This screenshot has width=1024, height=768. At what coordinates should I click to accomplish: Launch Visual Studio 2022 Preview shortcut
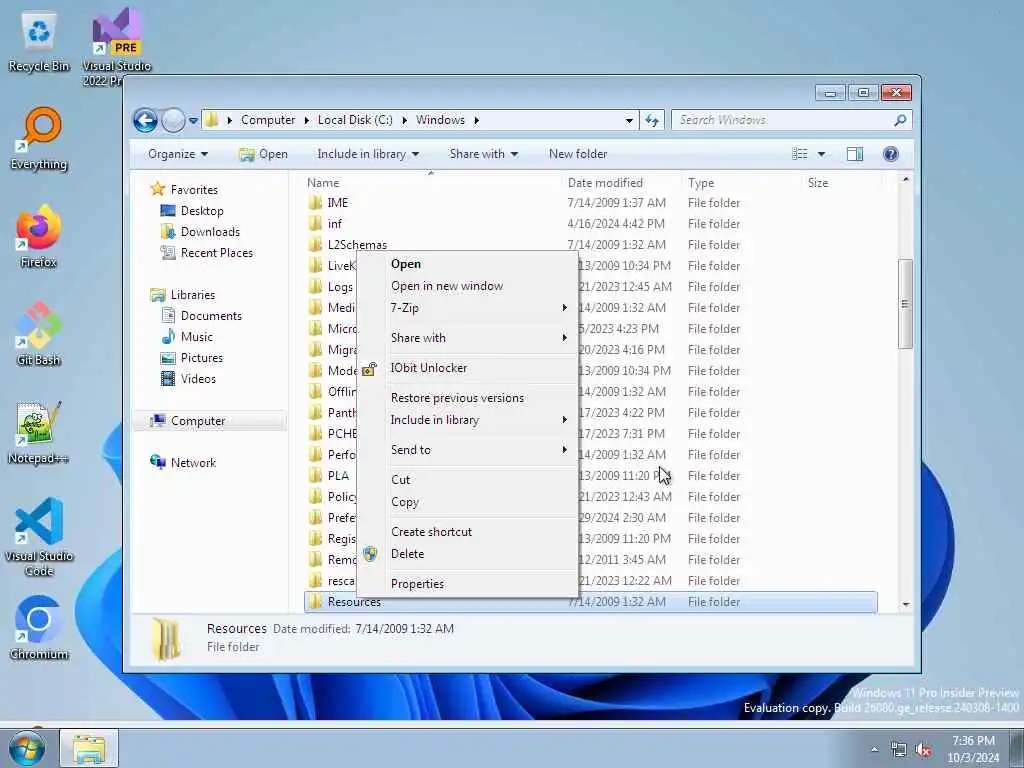pyautogui.click(x=116, y=46)
